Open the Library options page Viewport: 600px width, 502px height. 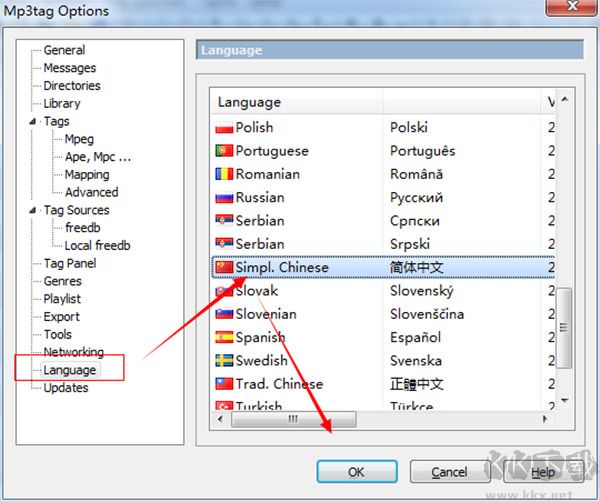(62, 103)
